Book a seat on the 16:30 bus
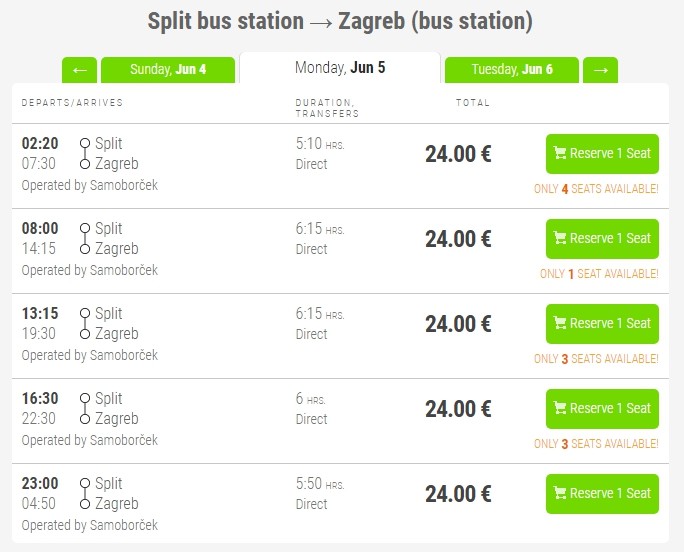 [x=602, y=409]
